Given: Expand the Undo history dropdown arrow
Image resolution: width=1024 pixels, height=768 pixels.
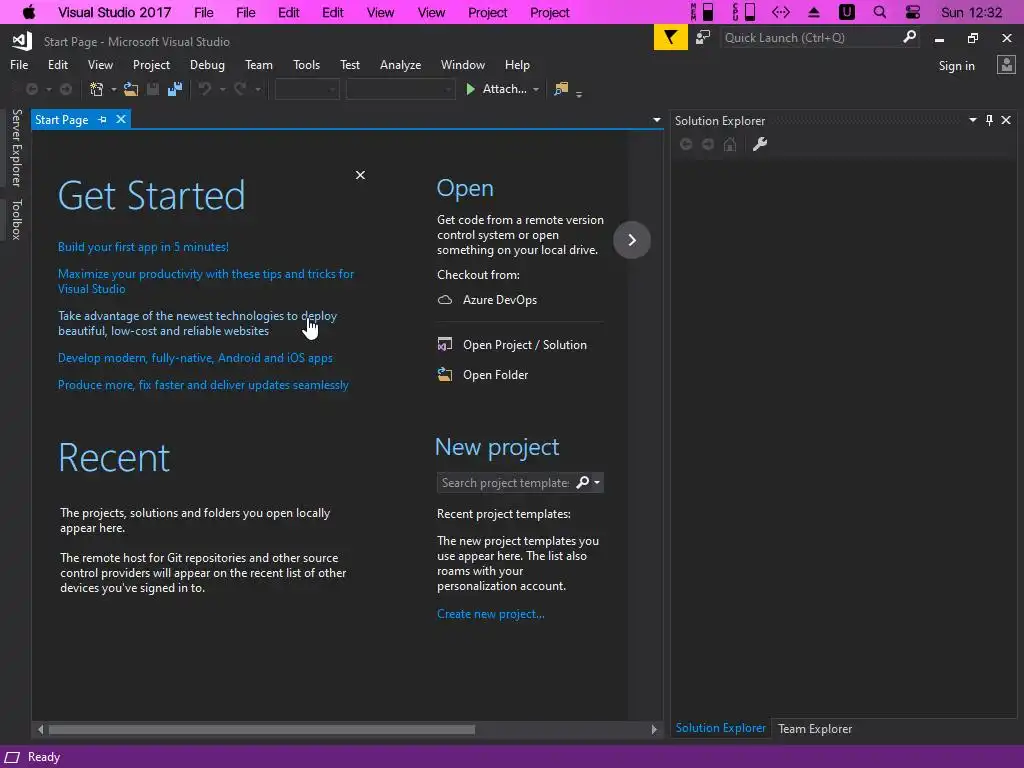Looking at the screenshot, I should coord(222,89).
